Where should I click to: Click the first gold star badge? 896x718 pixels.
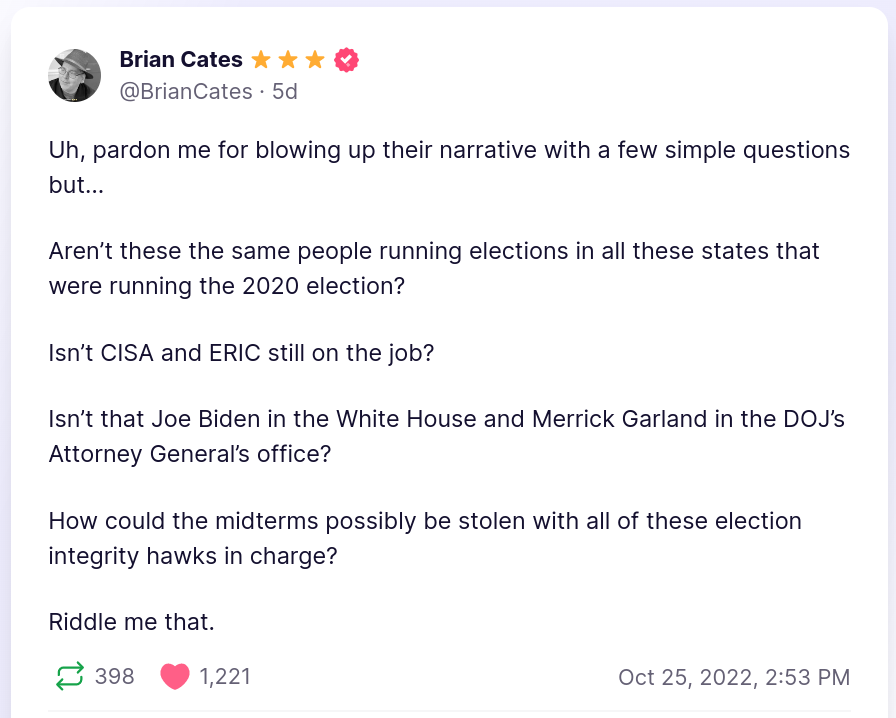tap(262, 60)
